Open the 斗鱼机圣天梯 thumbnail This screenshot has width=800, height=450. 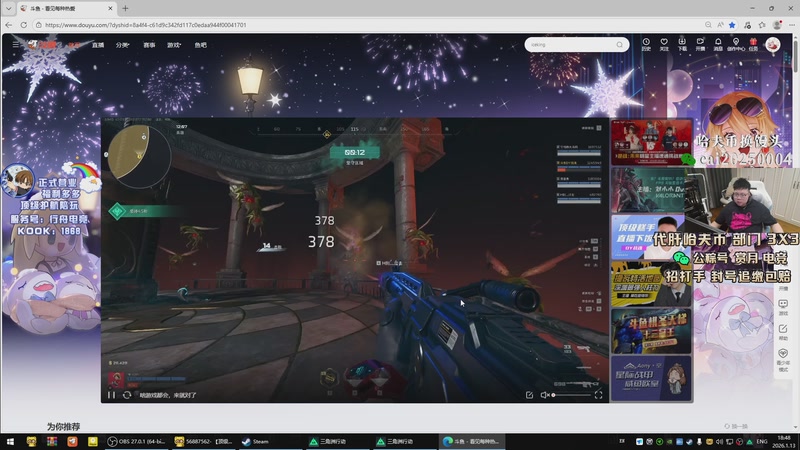(651, 331)
